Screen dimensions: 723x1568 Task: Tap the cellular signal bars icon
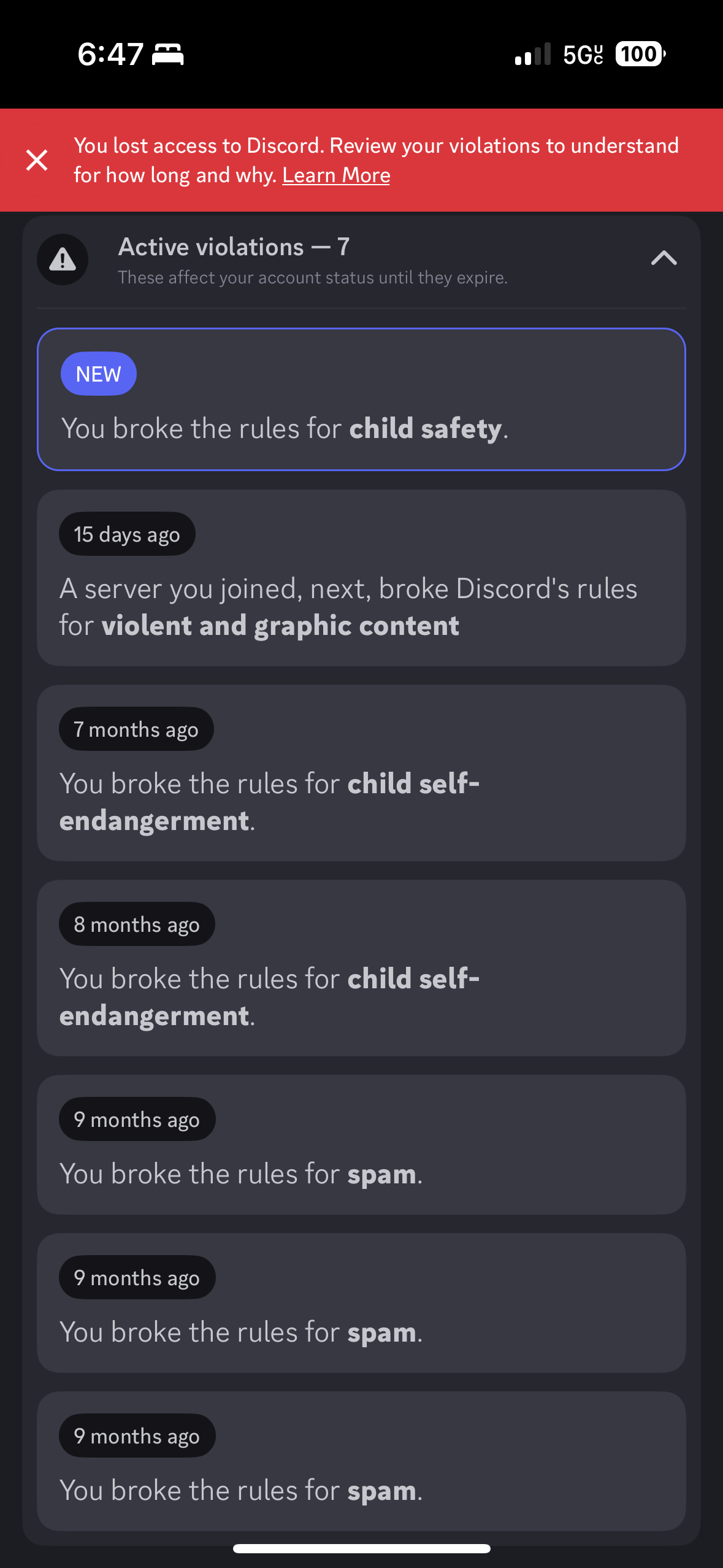click(x=533, y=54)
